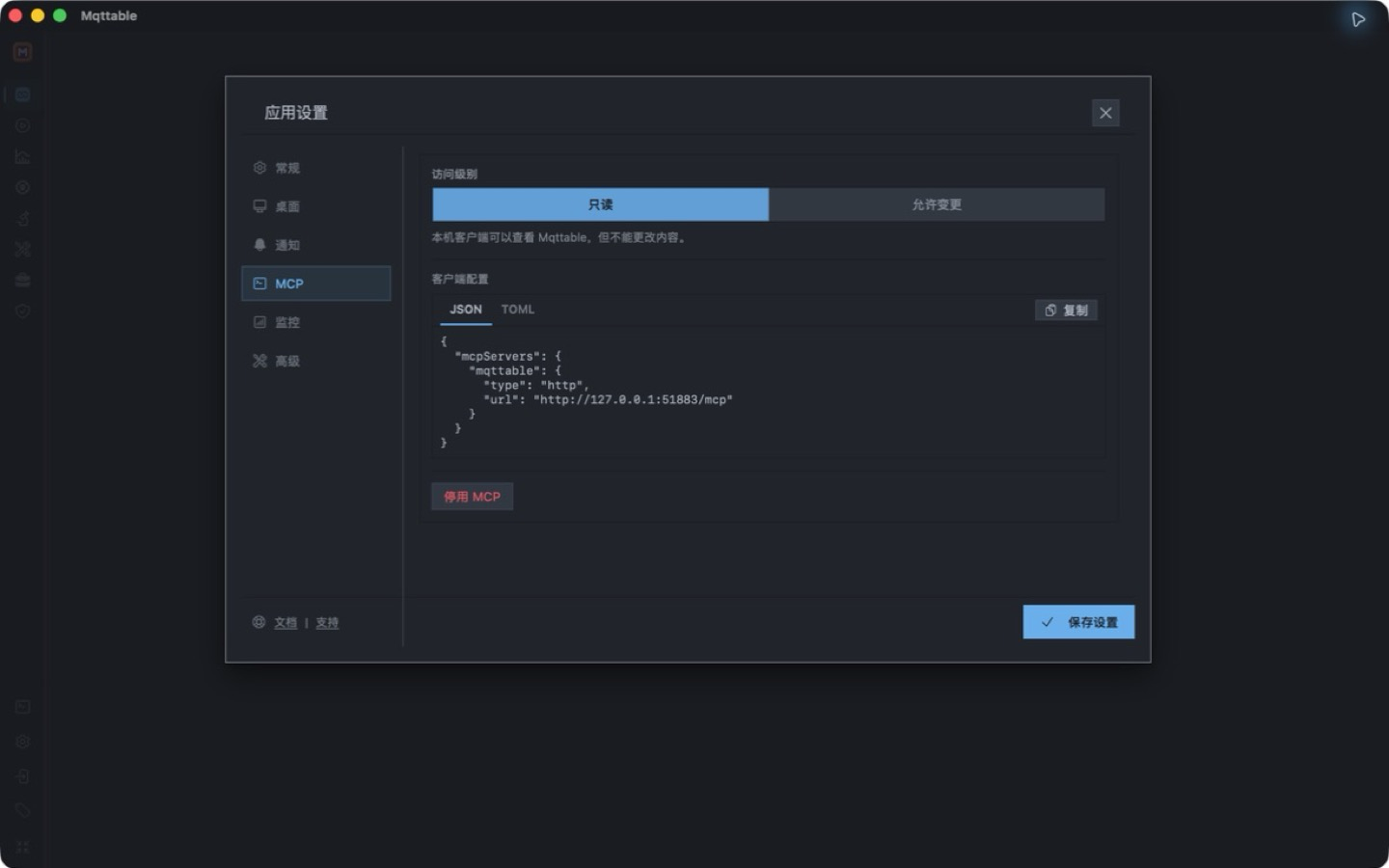1389x868 pixels.
Task: Click the Mqttable window title text
Action: click(109, 15)
